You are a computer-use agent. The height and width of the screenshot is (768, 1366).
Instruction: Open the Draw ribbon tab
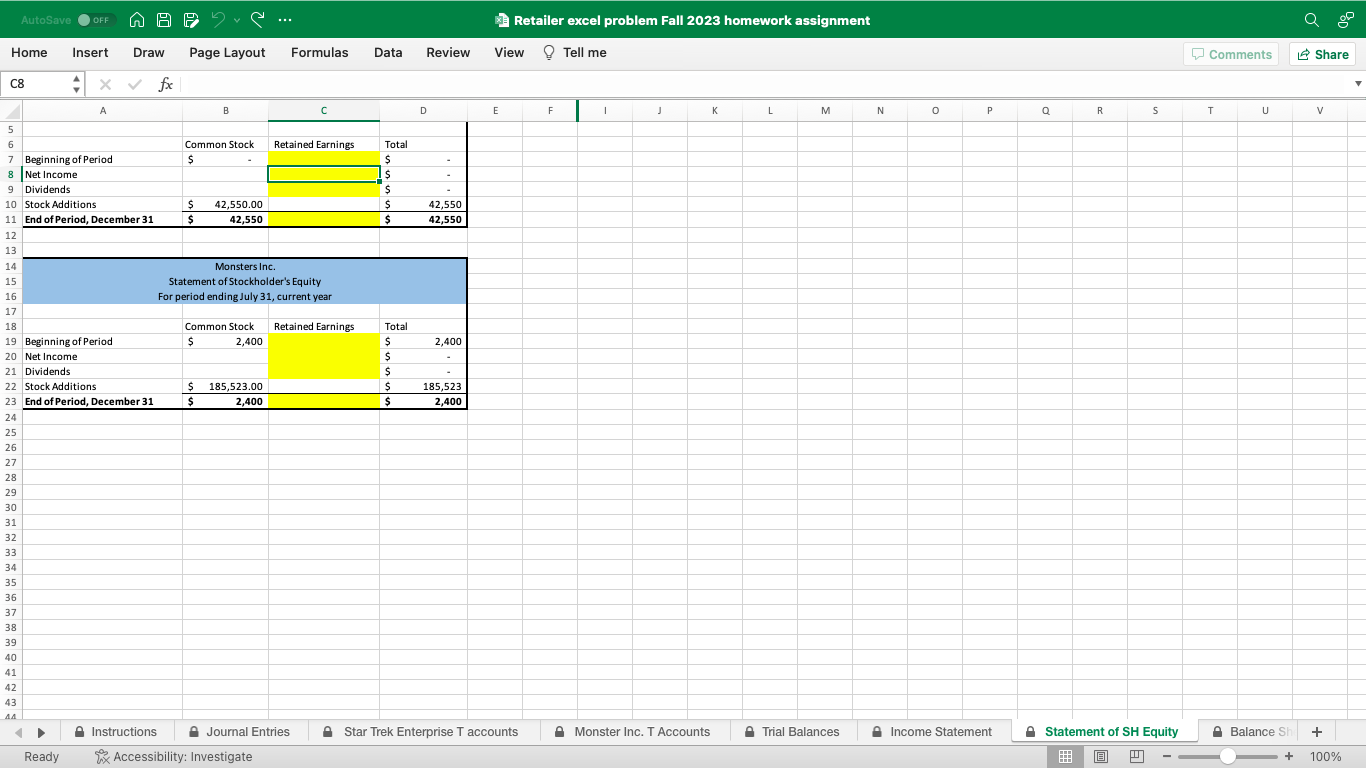click(x=149, y=53)
